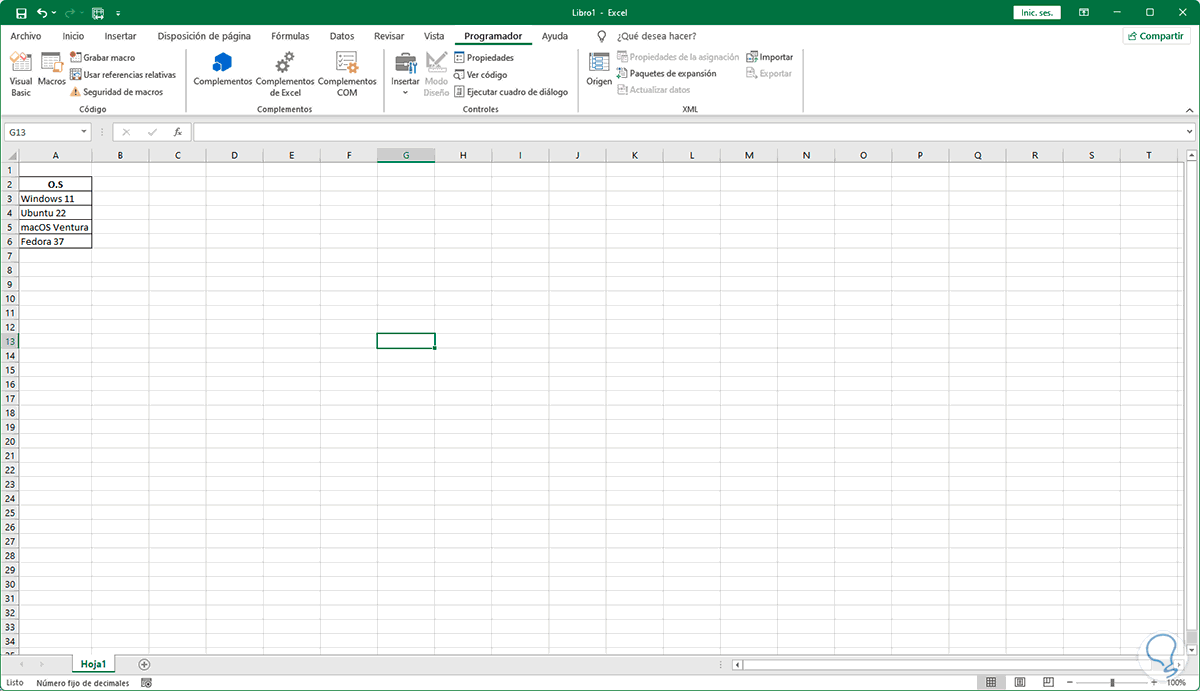1200x691 pixels.
Task: Customize the Quick Access Toolbar dropdown
Action: tap(118, 13)
